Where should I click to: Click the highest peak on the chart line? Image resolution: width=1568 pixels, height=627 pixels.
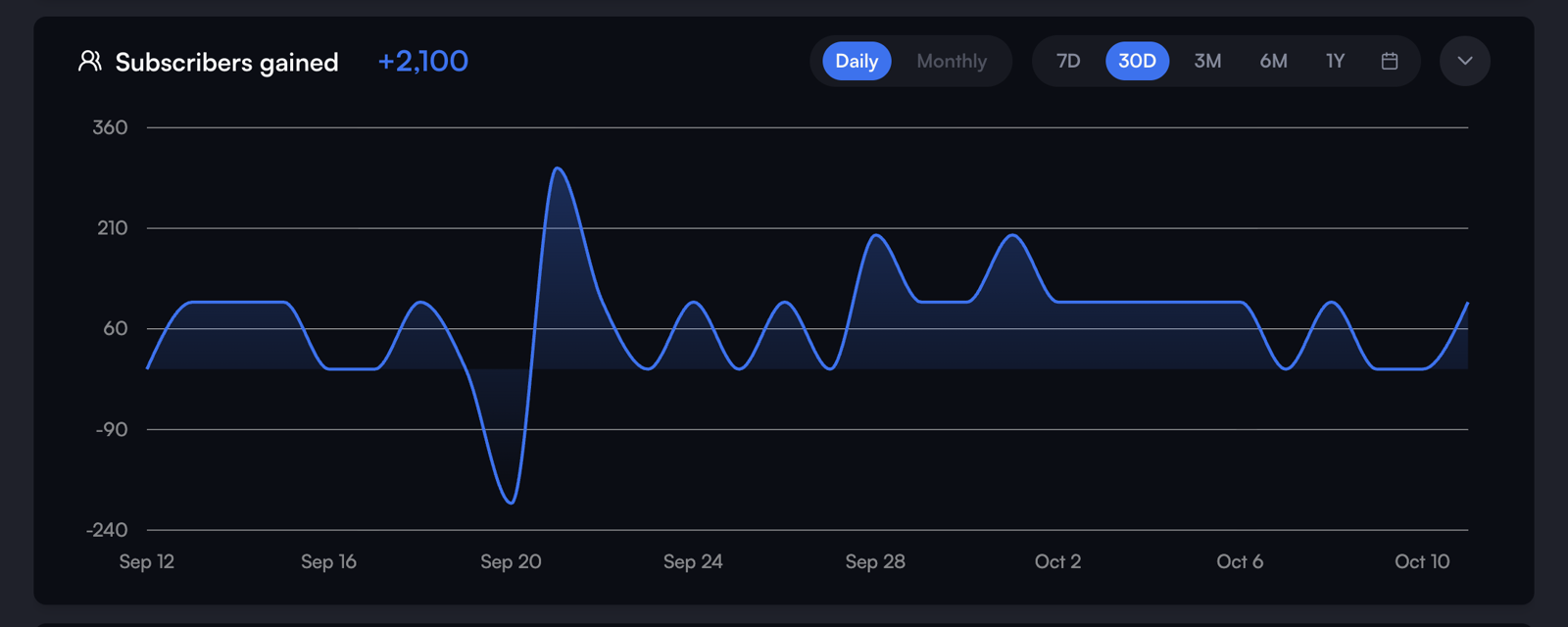click(x=558, y=169)
